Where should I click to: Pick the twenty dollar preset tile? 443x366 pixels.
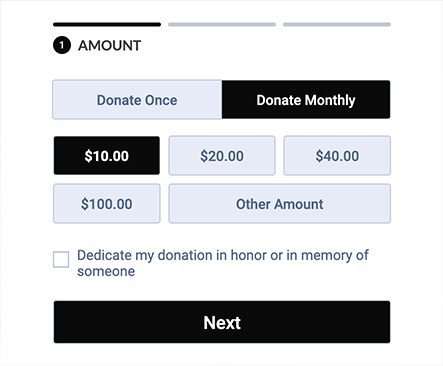[x=222, y=155]
